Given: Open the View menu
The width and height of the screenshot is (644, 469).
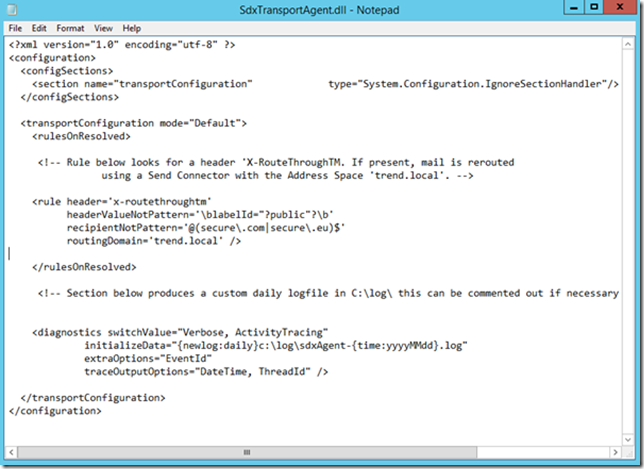Looking at the screenshot, I should point(104,29).
